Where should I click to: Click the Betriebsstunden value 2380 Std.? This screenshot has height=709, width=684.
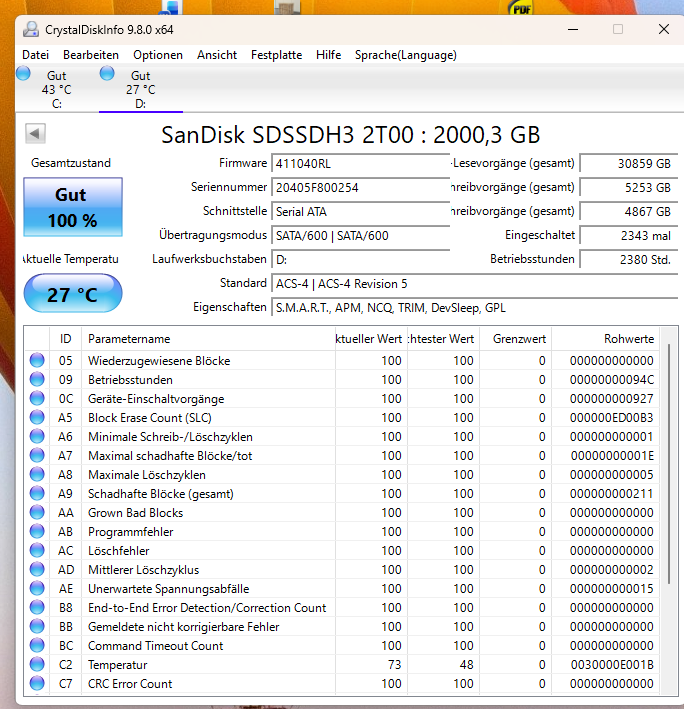tap(628, 260)
